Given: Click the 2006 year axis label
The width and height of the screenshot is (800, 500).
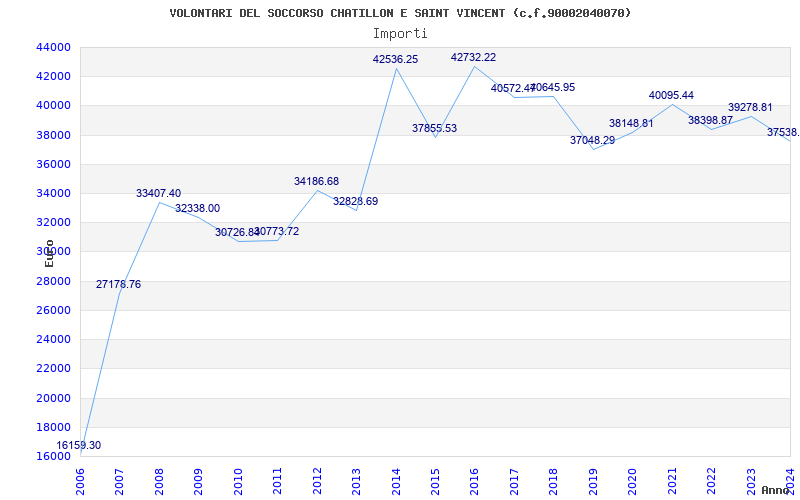Looking at the screenshot, I should click(80, 482).
